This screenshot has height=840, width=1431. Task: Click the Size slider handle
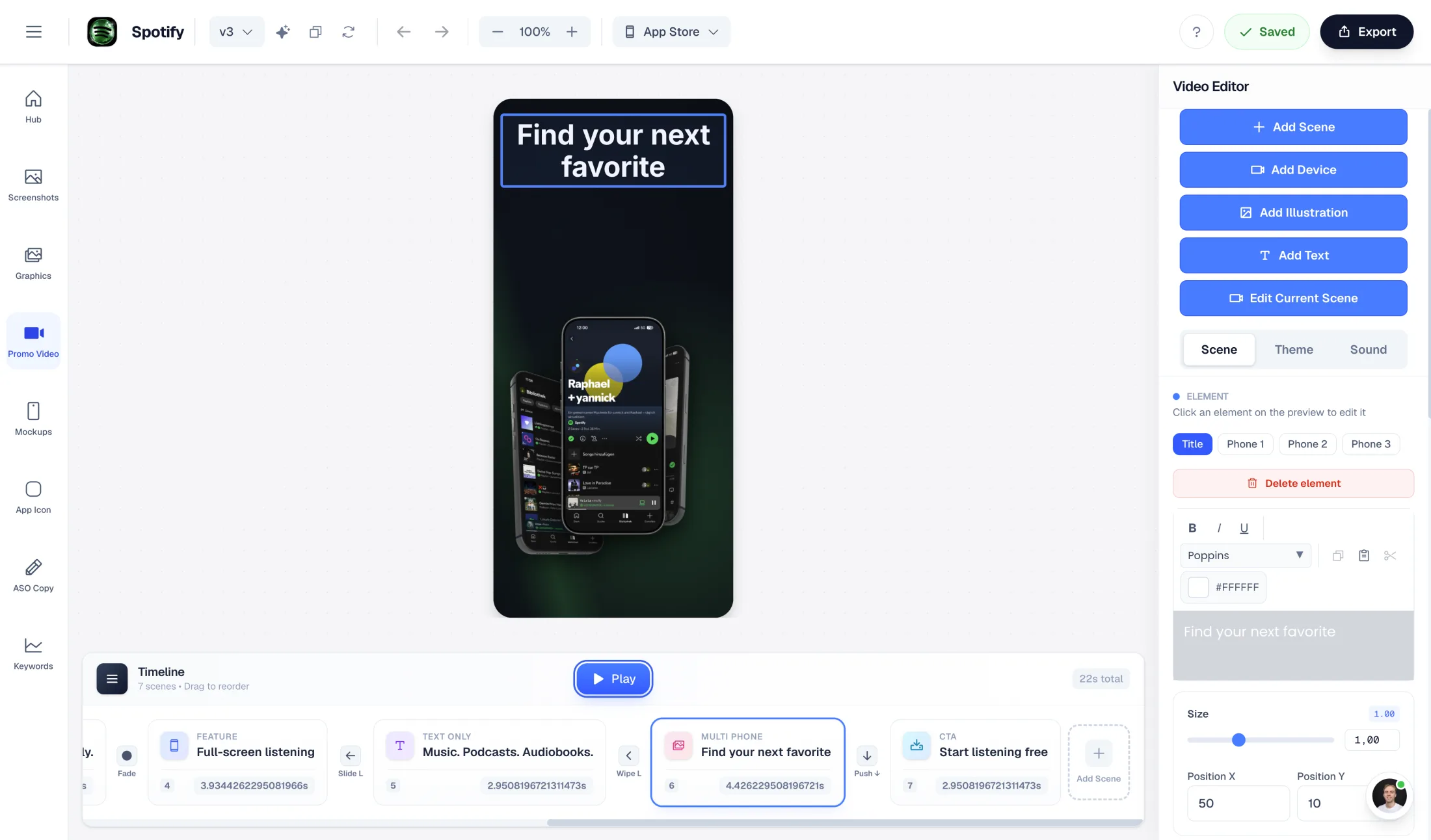tap(1239, 740)
